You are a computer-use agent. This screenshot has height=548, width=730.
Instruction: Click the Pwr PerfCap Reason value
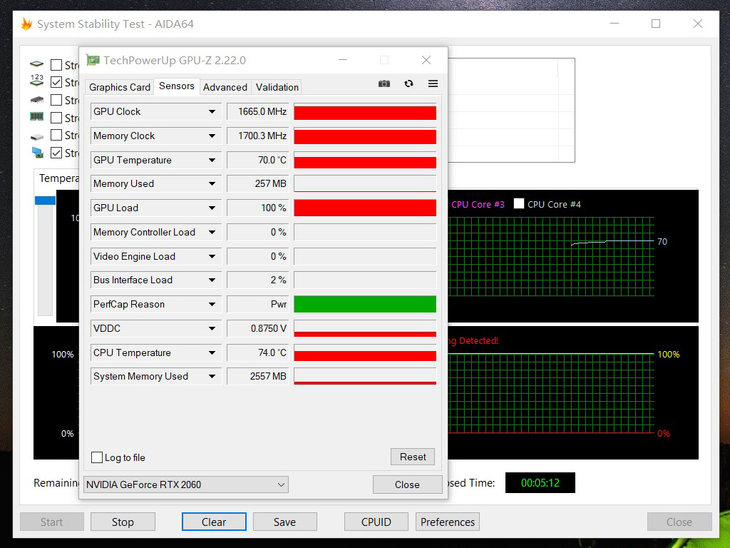257,304
